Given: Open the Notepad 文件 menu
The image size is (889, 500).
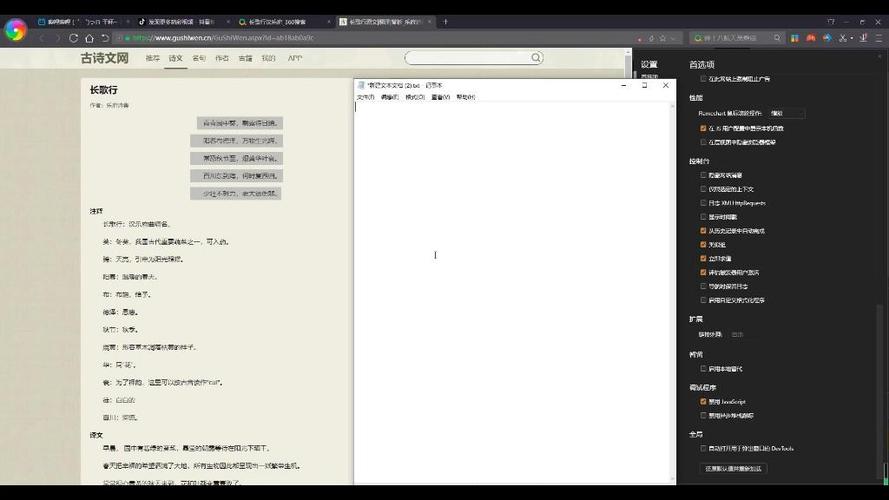Looking at the screenshot, I should (x=366, y=97).
